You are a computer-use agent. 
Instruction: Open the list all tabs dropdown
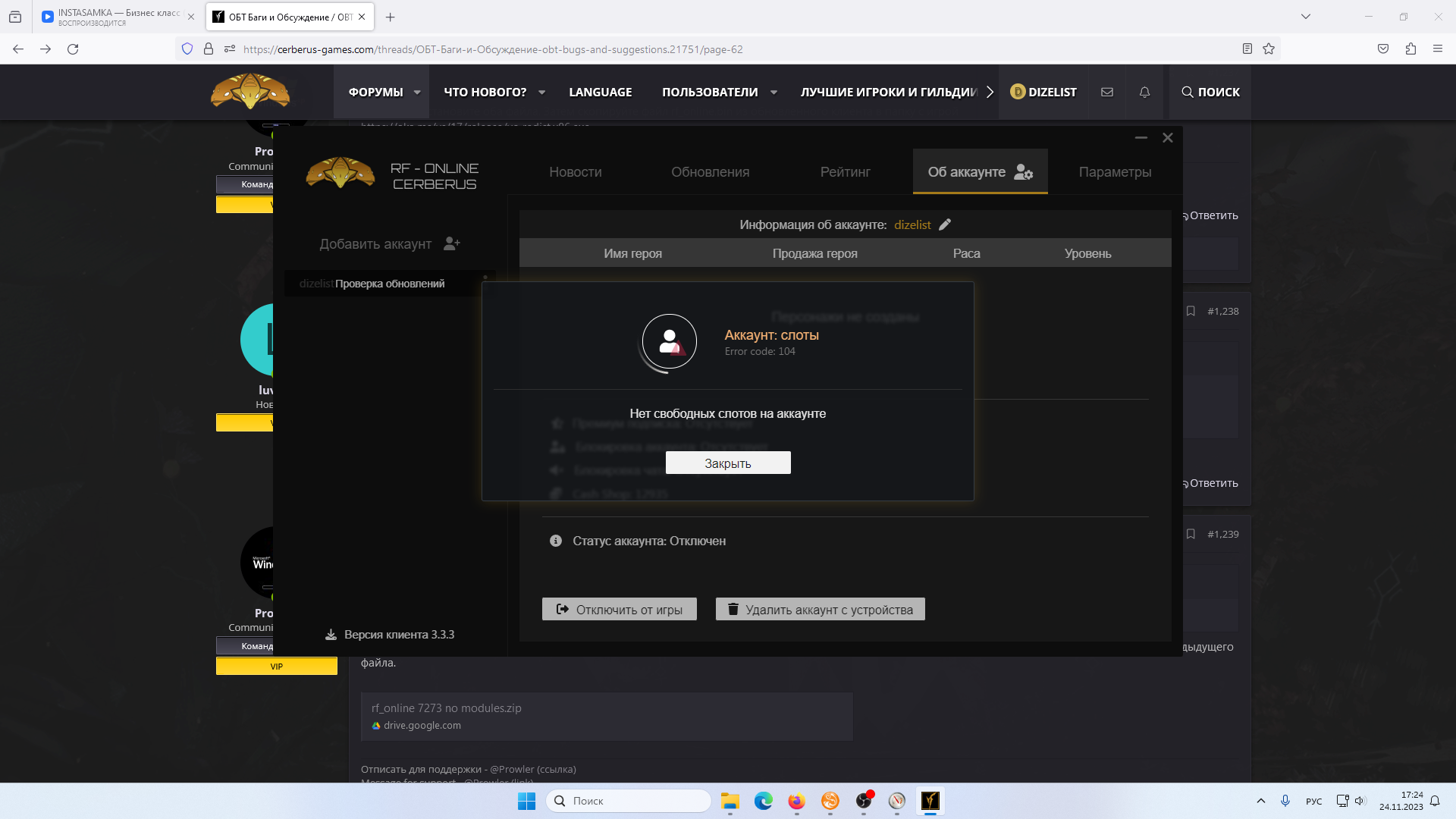click(1306, 17)
